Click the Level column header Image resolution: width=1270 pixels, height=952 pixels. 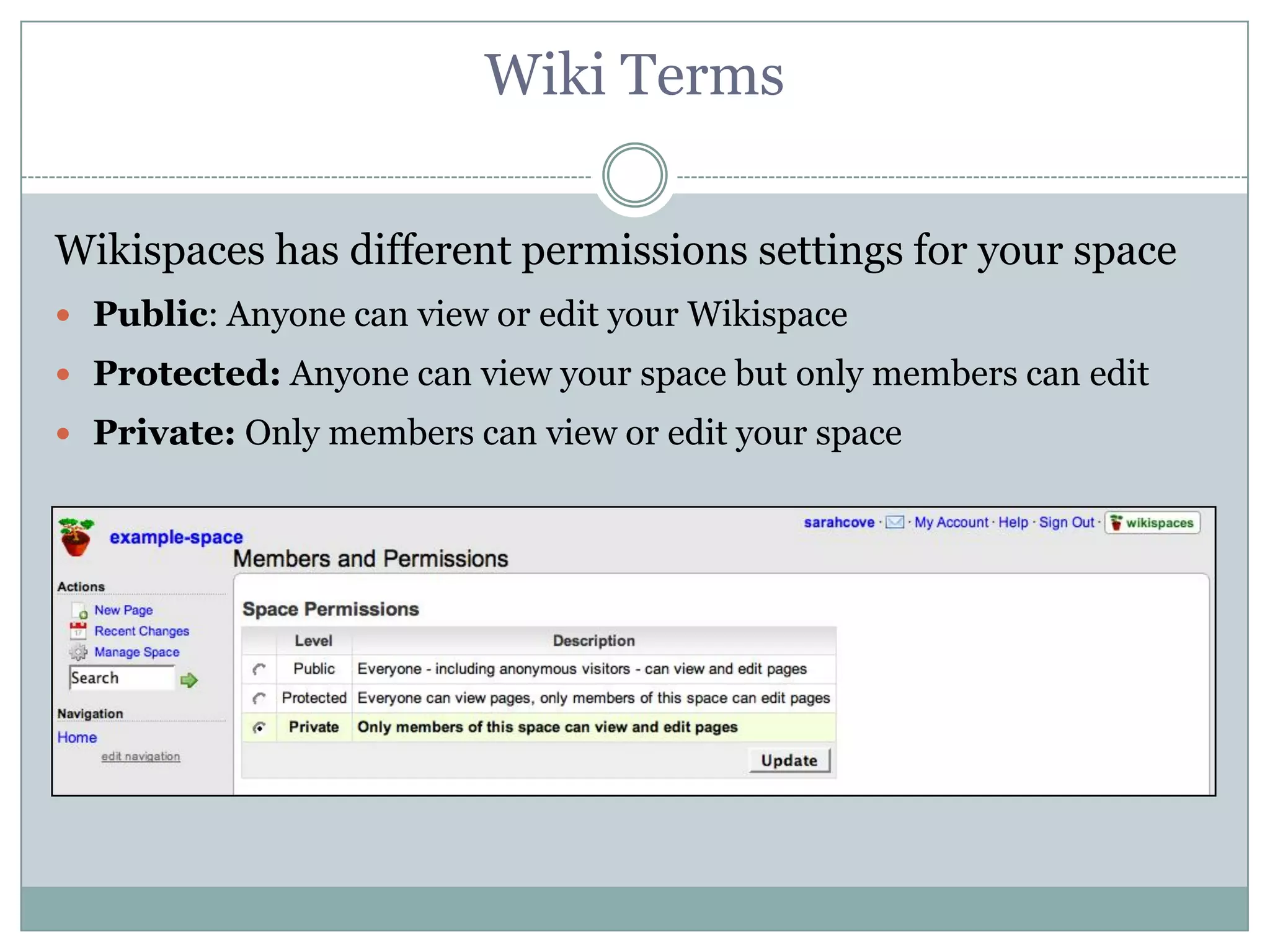(x=314, y=641)
